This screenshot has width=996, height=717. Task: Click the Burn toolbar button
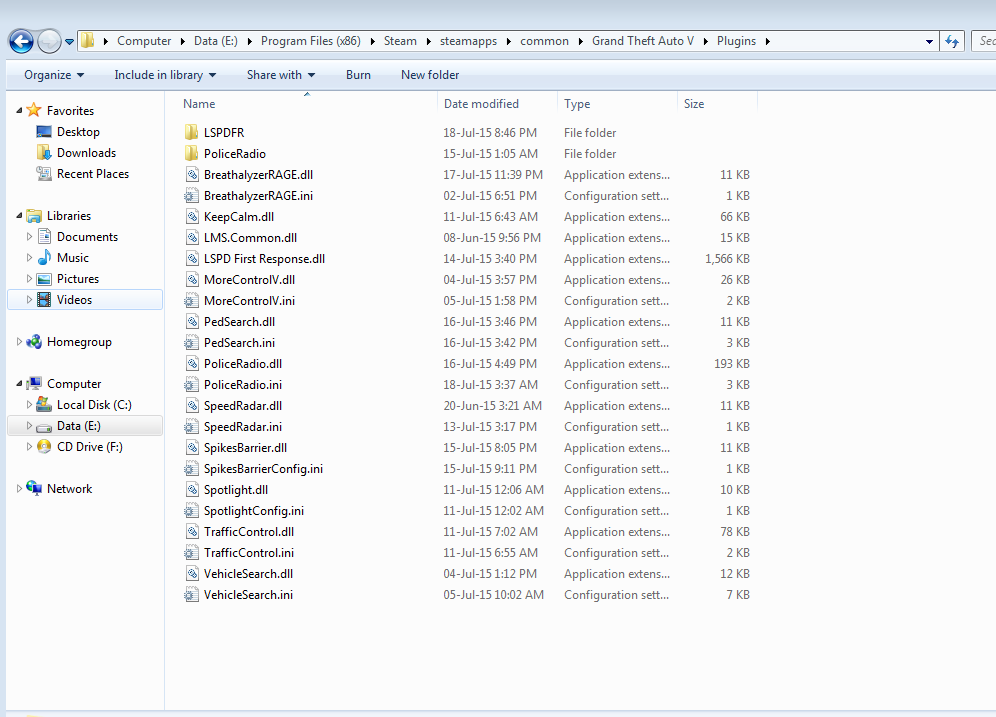tap(358, 75)
